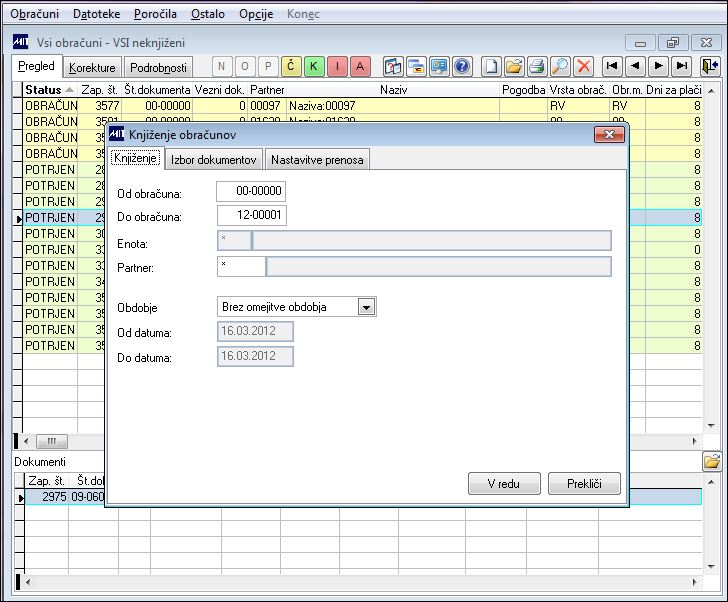Toggle the red A status filter

click(x=360, y=66)
